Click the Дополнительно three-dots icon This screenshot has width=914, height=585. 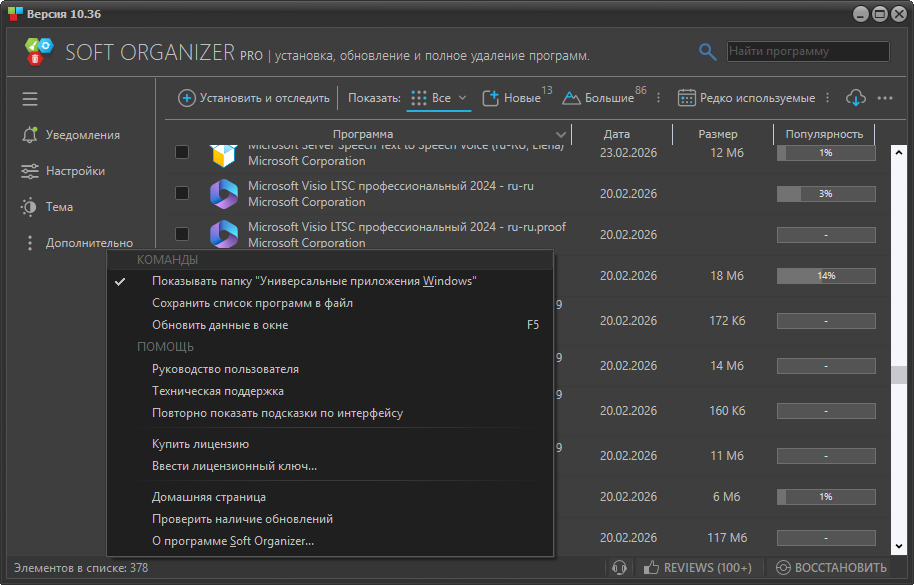pyautogui.click(x=30, y=243)
